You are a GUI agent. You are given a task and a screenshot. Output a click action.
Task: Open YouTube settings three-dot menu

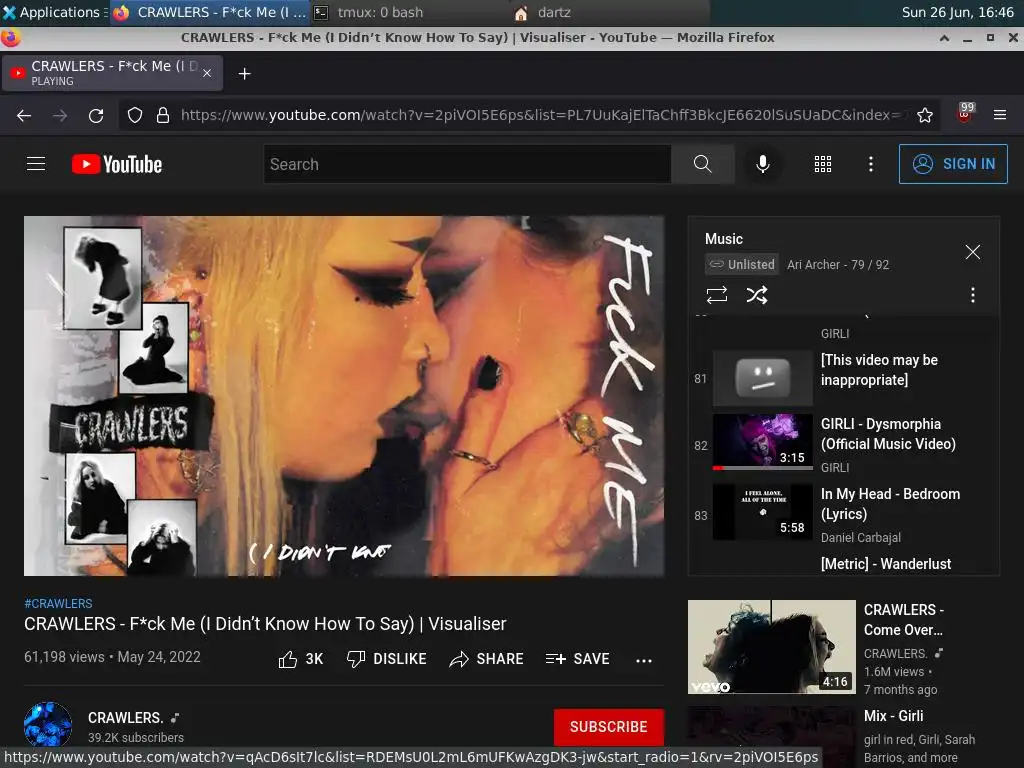871,164
